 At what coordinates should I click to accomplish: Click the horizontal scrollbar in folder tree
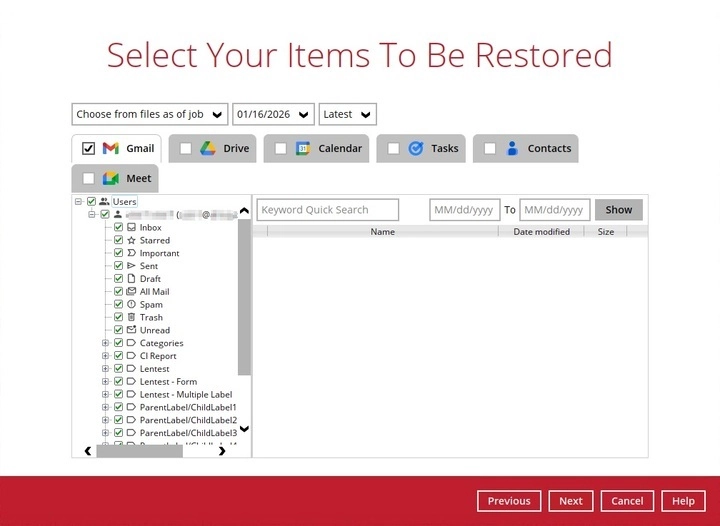139,451
